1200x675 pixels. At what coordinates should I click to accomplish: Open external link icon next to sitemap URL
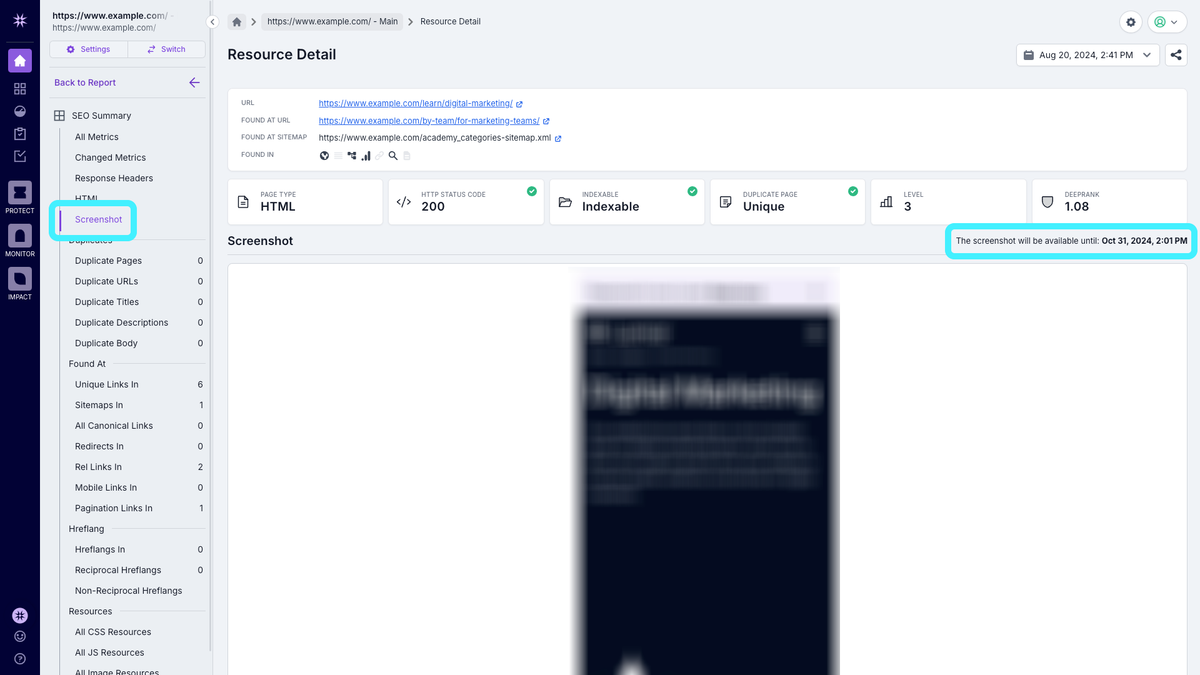click(x=558, y=138)
